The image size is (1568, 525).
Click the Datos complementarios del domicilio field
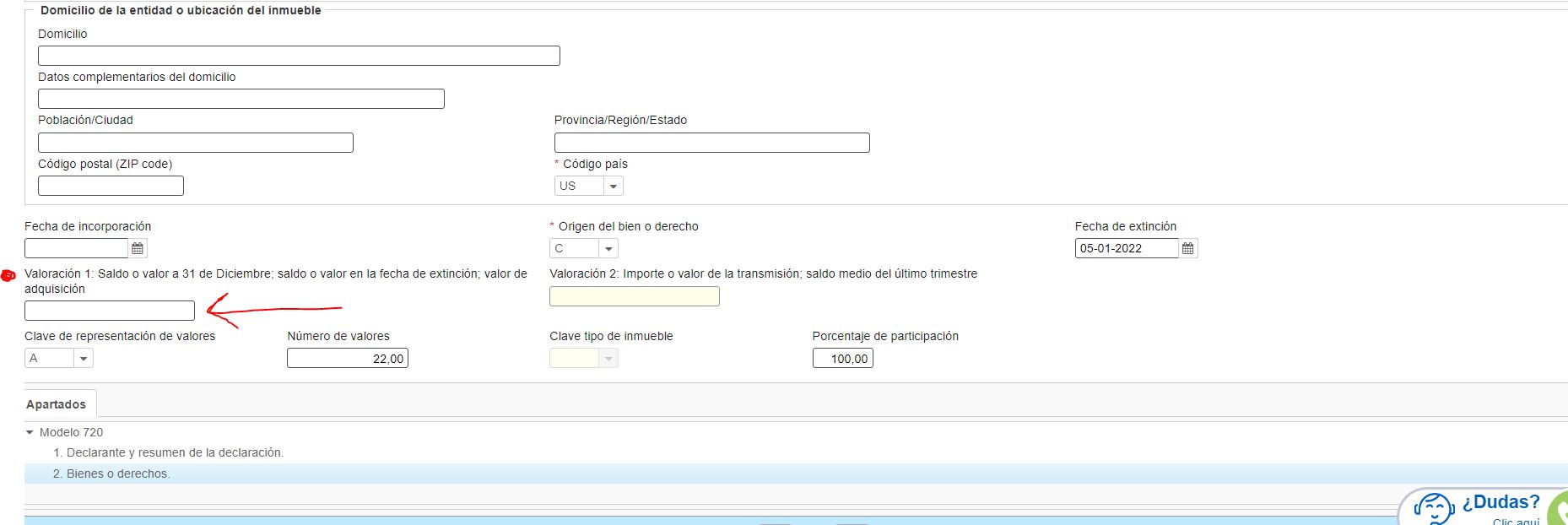click(241, 99)
